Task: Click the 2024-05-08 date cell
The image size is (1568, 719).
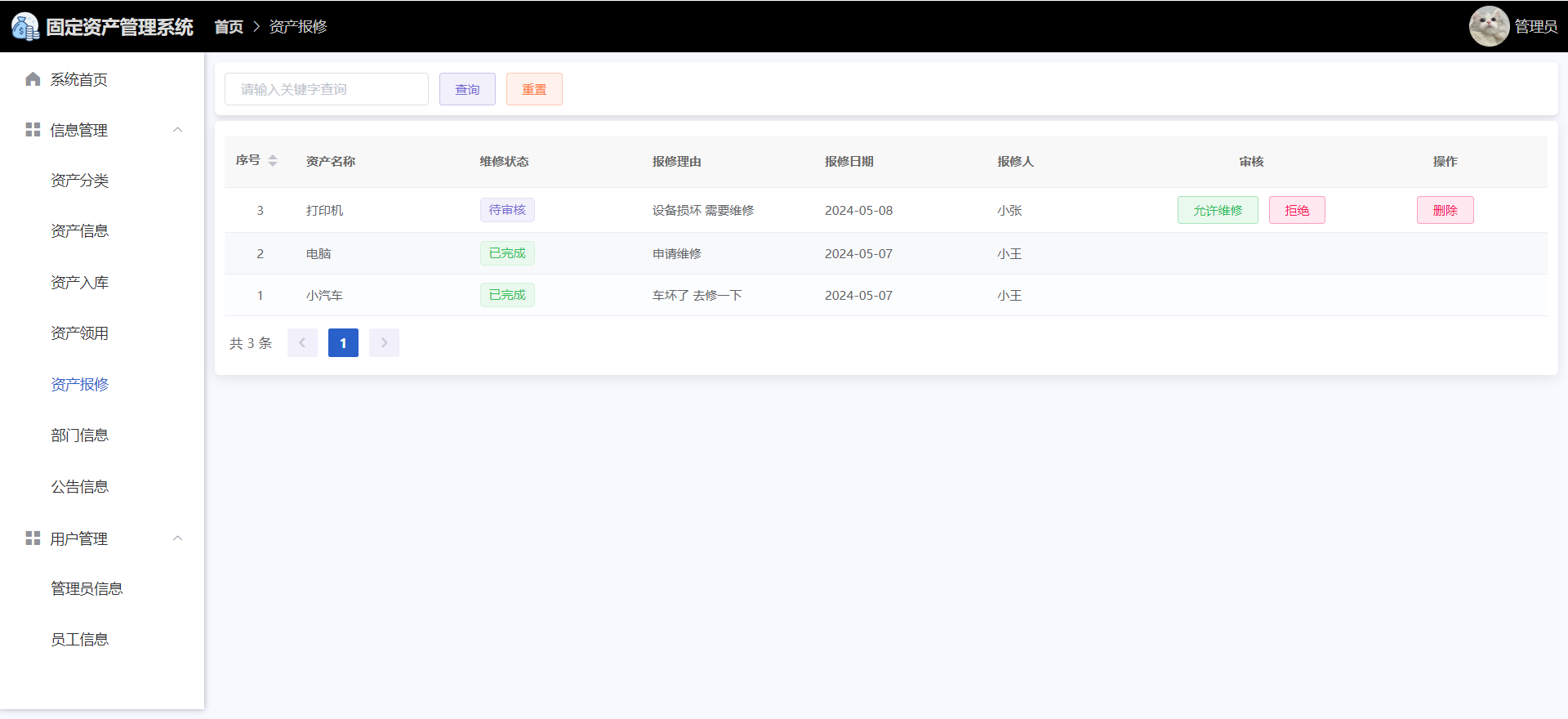Action: click(859, 211)
